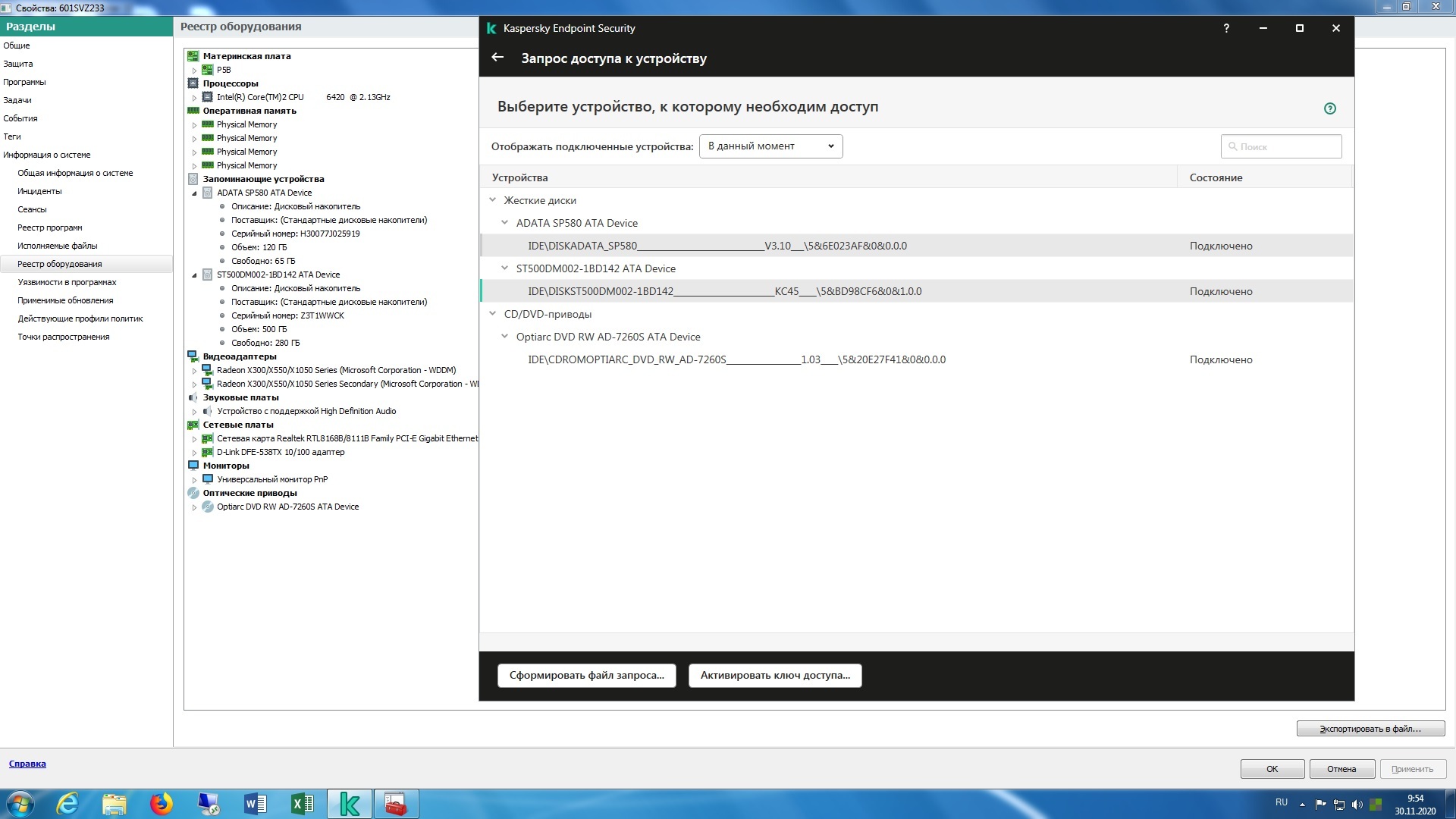Click the Kaspersky logo in title bar

click(x=491, y=28)
